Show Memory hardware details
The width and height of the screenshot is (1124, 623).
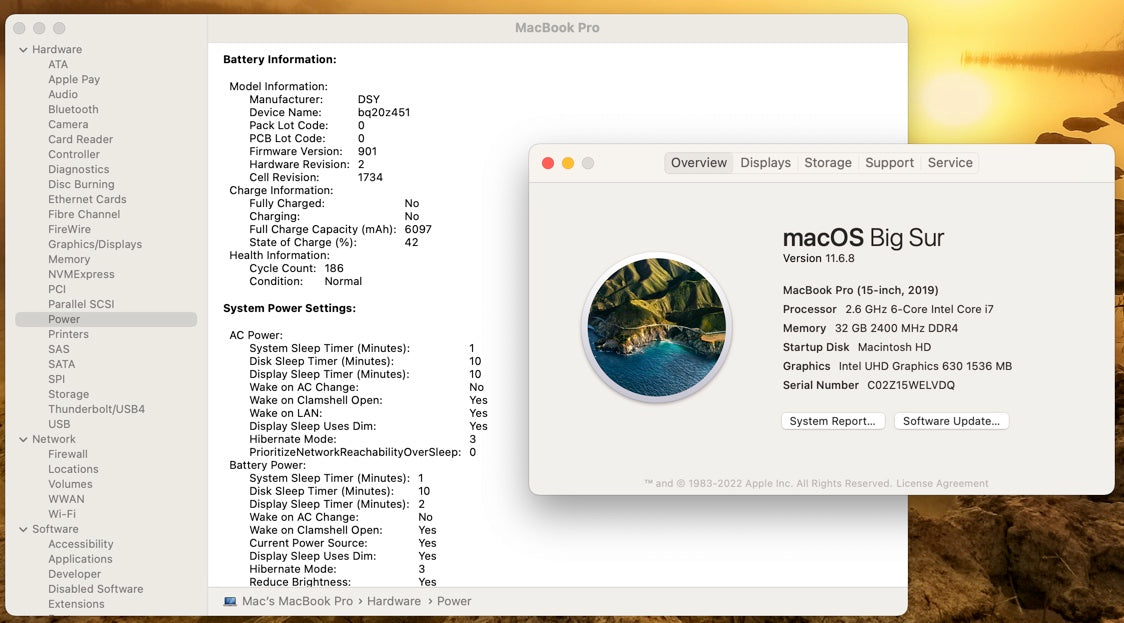pyautogui.click(x=69, y=259)
